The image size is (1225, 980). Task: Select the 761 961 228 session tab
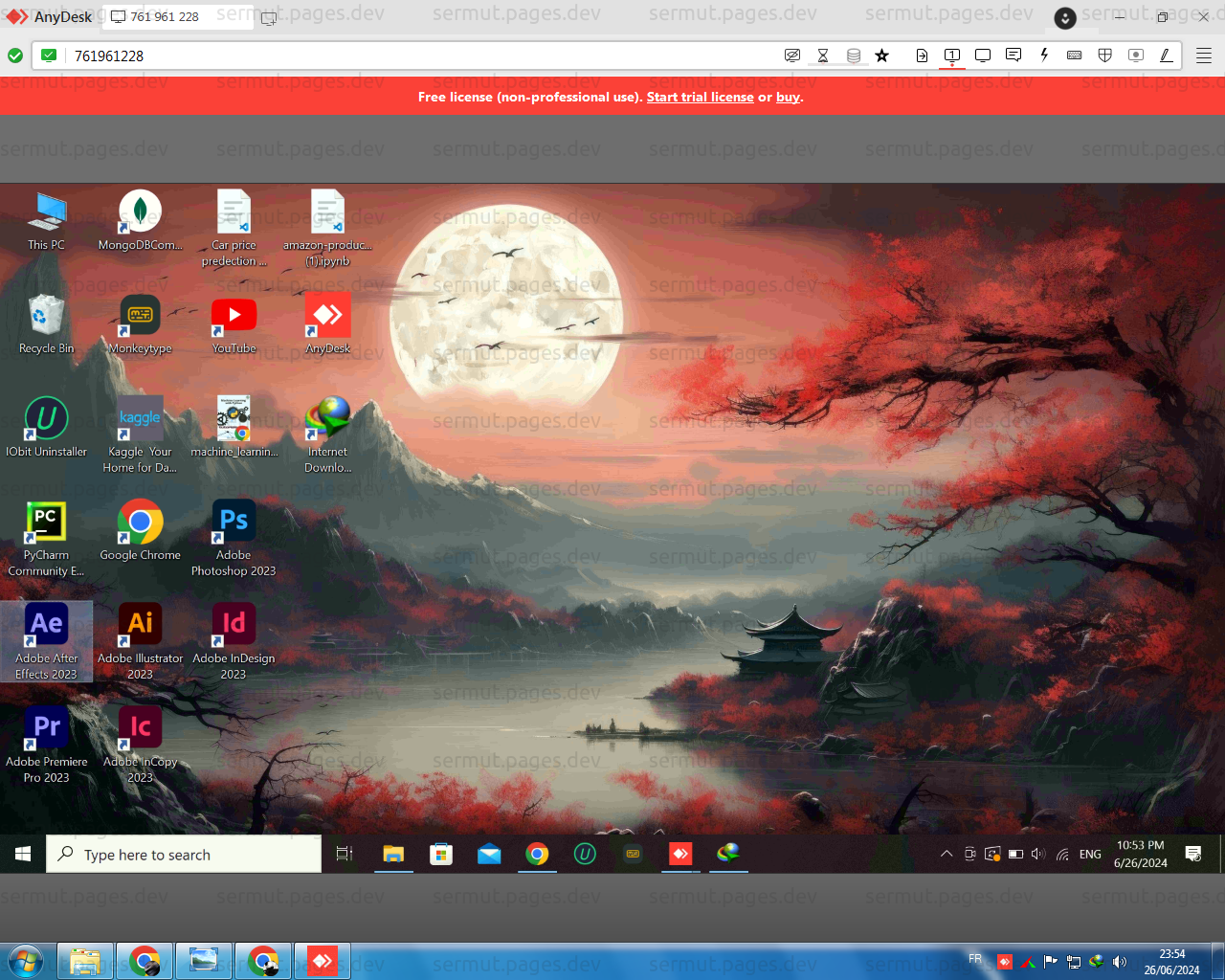[x=177, y=16]
